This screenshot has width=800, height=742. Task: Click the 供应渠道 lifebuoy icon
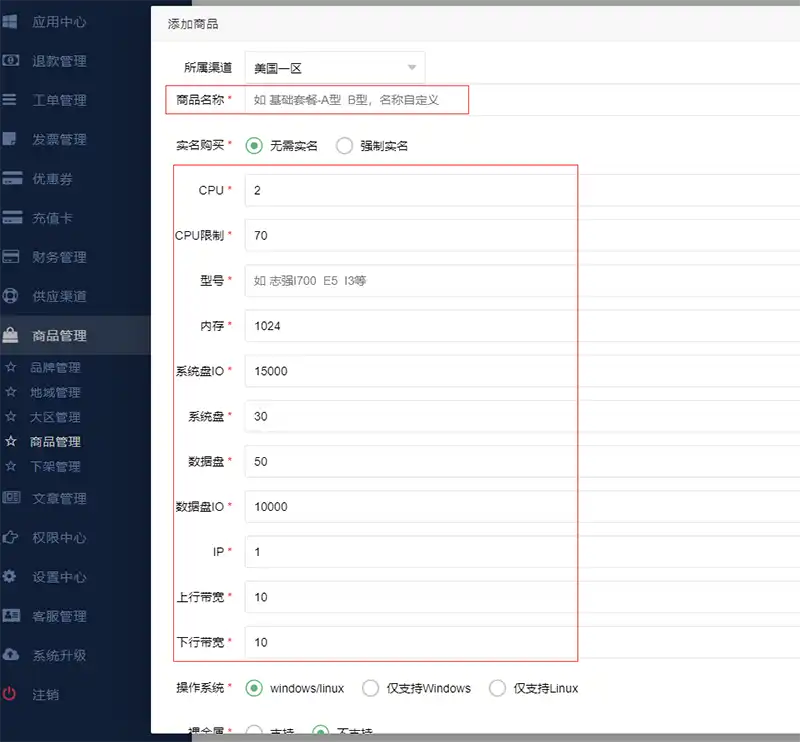pyautogui.click(x=10, y=296)
